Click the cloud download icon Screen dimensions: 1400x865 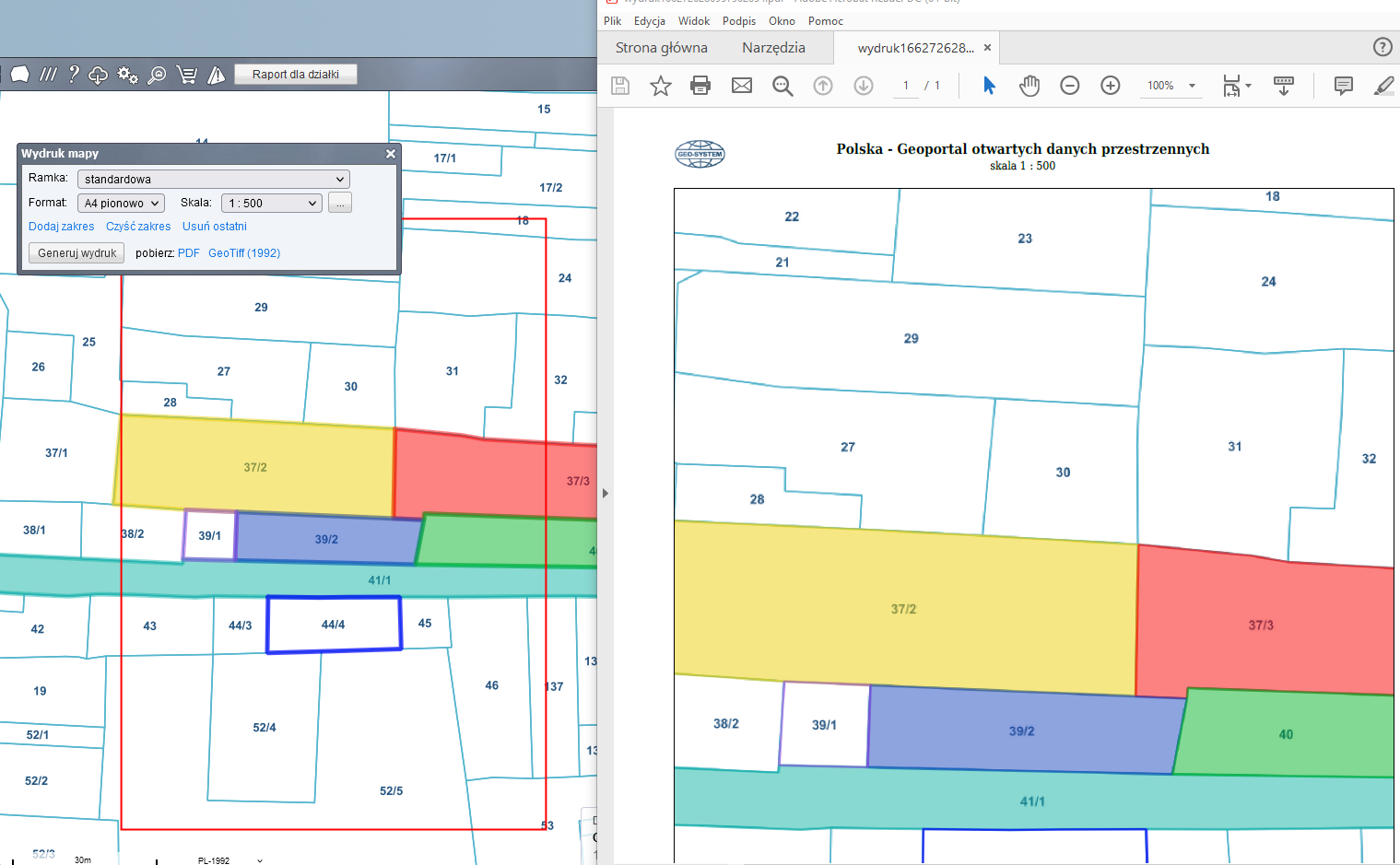click(99, 76)
